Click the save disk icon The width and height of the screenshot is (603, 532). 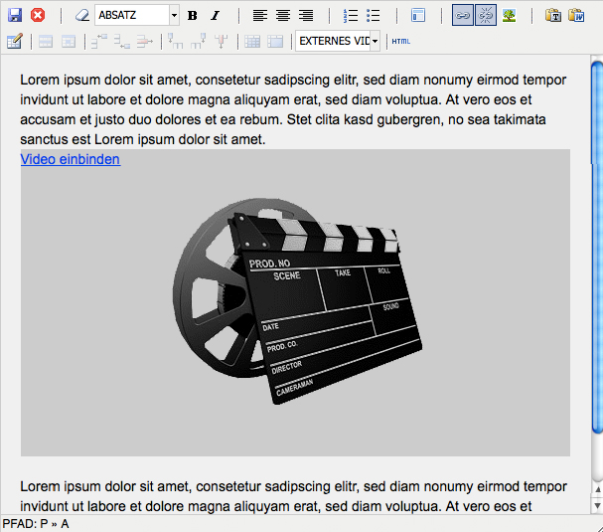click(x=15, y=15)
